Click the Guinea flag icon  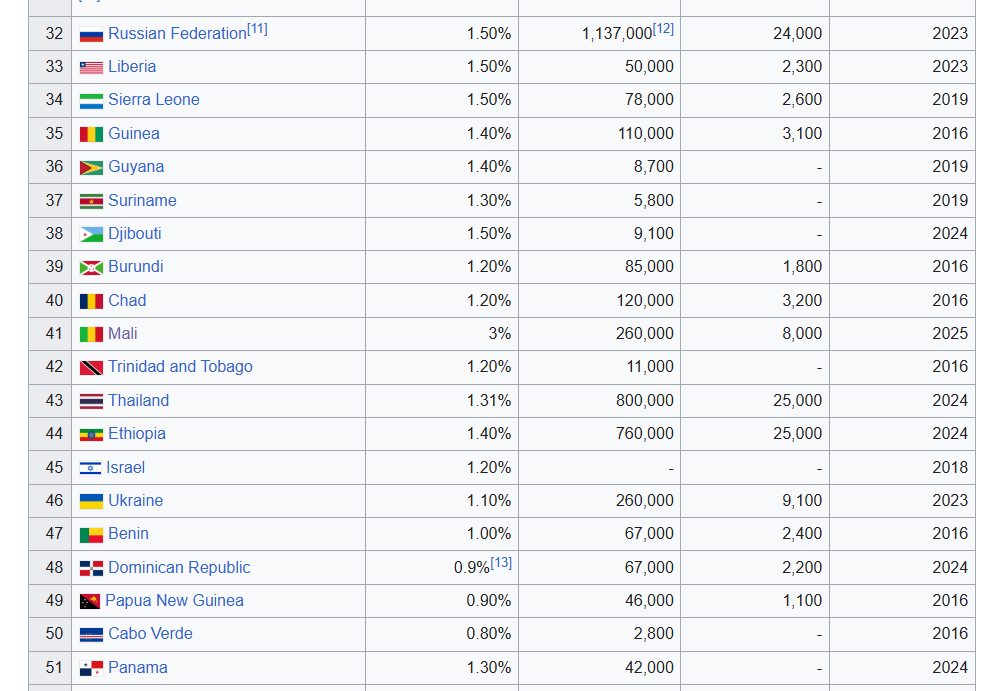pyautogui.click(x=91, y=135)
